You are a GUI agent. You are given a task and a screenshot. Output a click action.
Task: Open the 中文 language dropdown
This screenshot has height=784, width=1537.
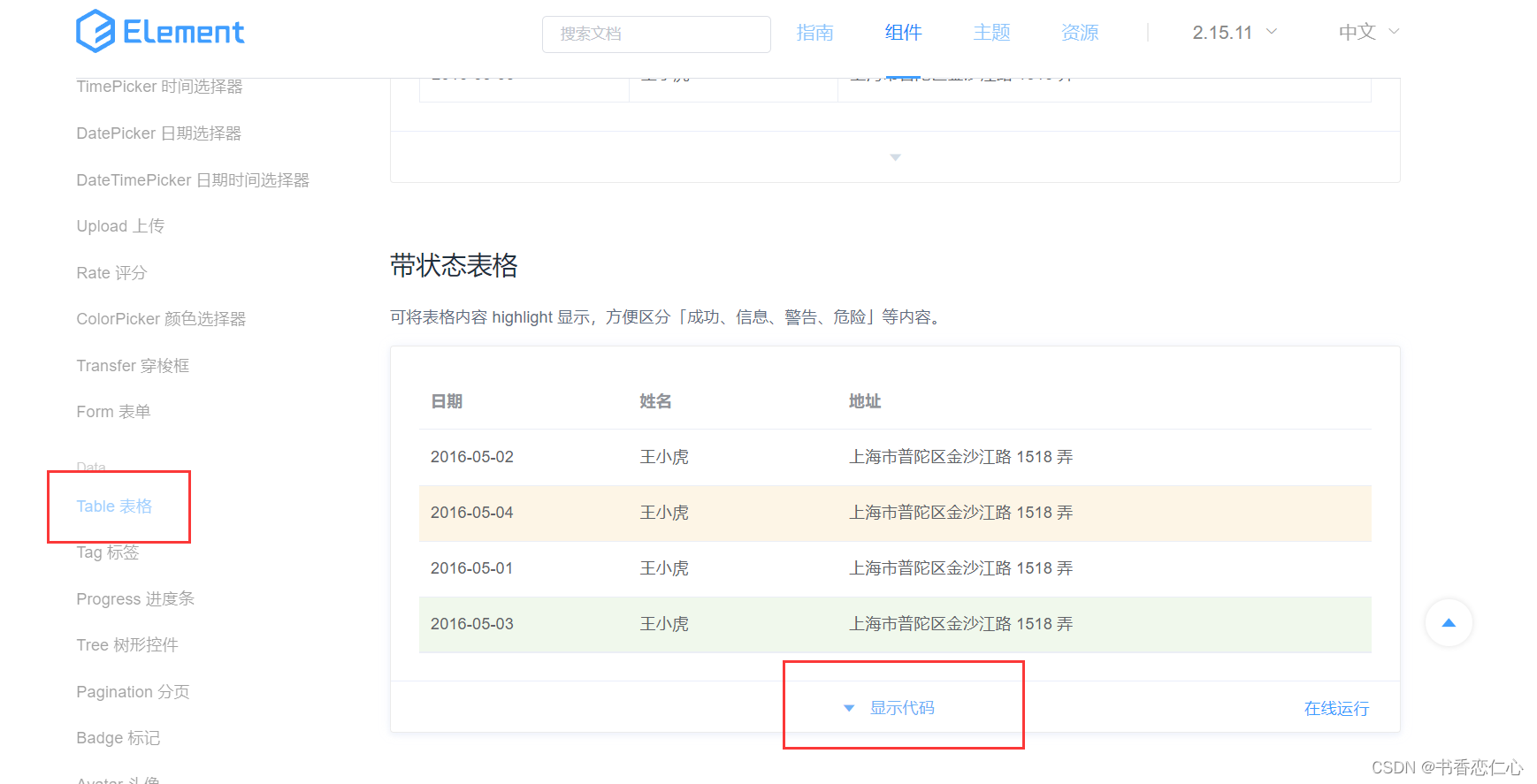click(x=1369, y=32)
